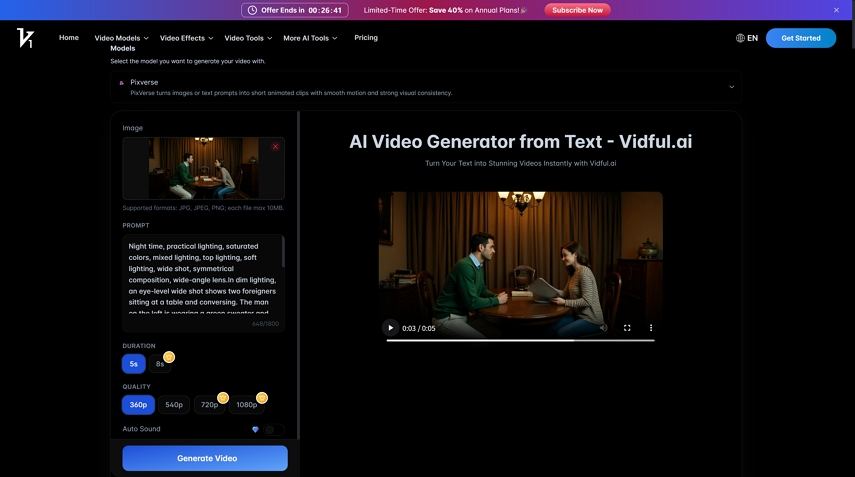The image size is (855, 477).
Task: Click the uploaded image thumbnail
Action: tap(203, 168)
